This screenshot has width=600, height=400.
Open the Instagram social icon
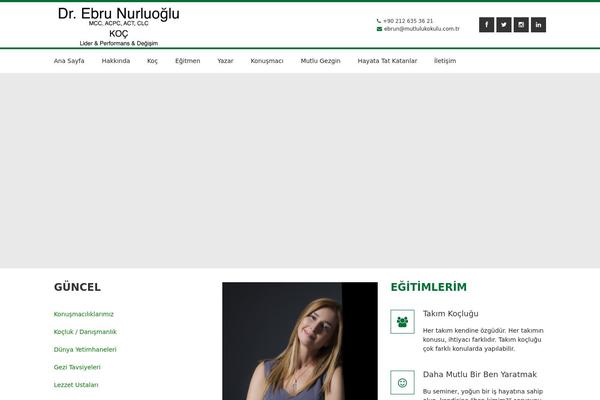521,25
